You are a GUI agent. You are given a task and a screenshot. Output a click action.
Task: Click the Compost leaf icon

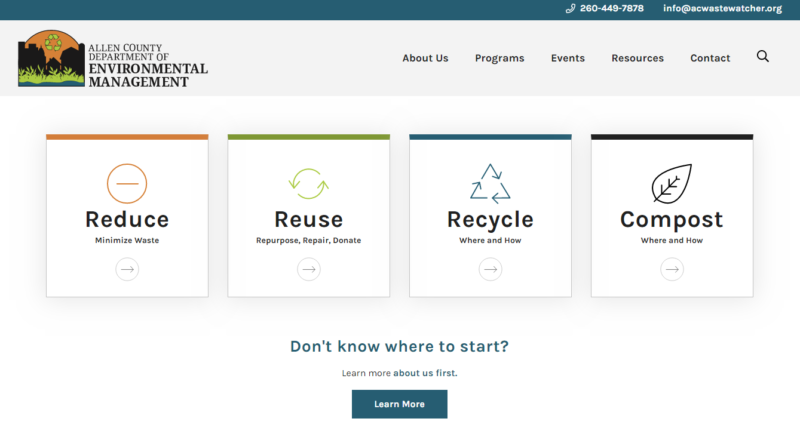click(x=671, y=184)
